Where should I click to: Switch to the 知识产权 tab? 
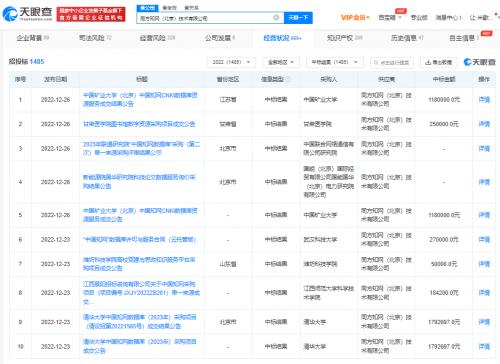coord(344,38)
